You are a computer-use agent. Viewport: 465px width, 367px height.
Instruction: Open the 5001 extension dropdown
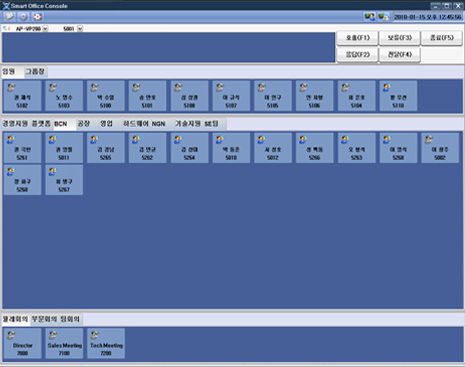pyautogui.click(x=80, y=29)
